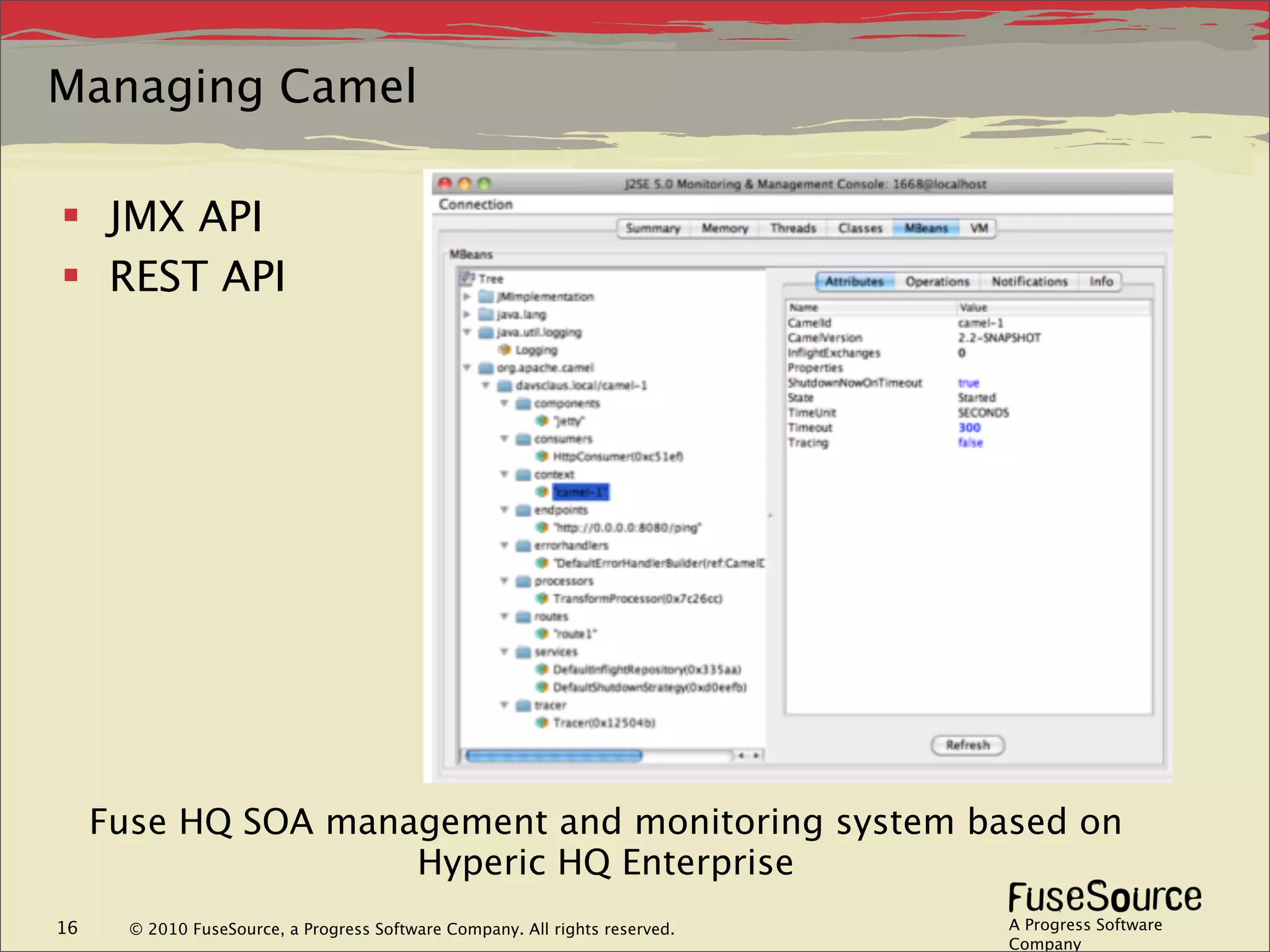
Task: Open the Threads tab
Action: (x=793, y=228)
